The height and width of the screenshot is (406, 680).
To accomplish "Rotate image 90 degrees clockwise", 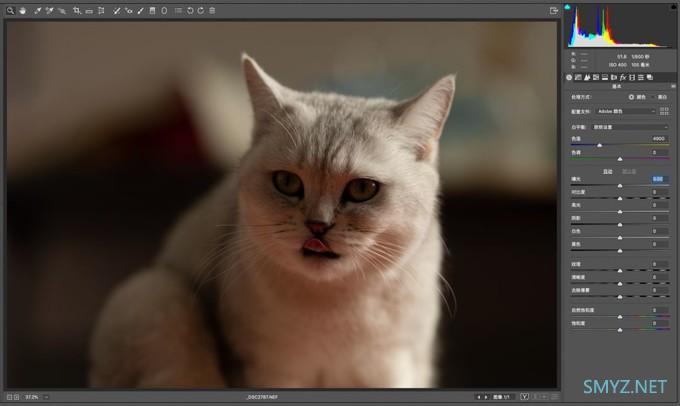I will [x=201, y=10].
